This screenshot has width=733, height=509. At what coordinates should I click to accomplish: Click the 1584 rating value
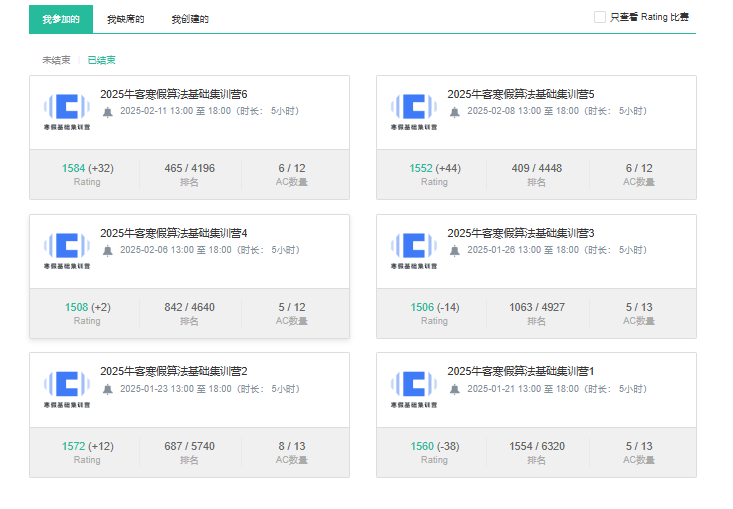74,168
